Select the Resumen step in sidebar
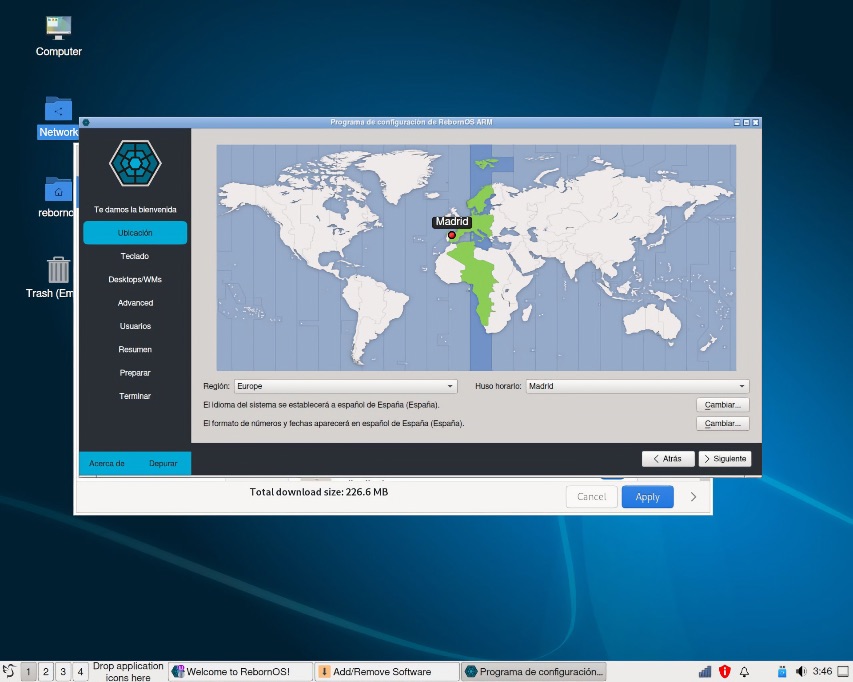The image size is (853, 682). point(135,350)
